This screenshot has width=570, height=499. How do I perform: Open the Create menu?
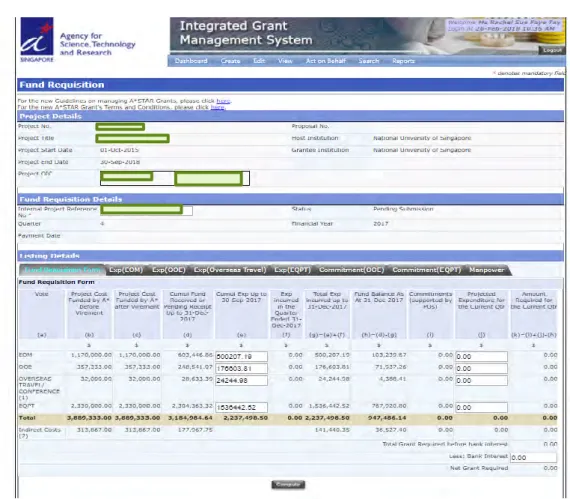230,61
